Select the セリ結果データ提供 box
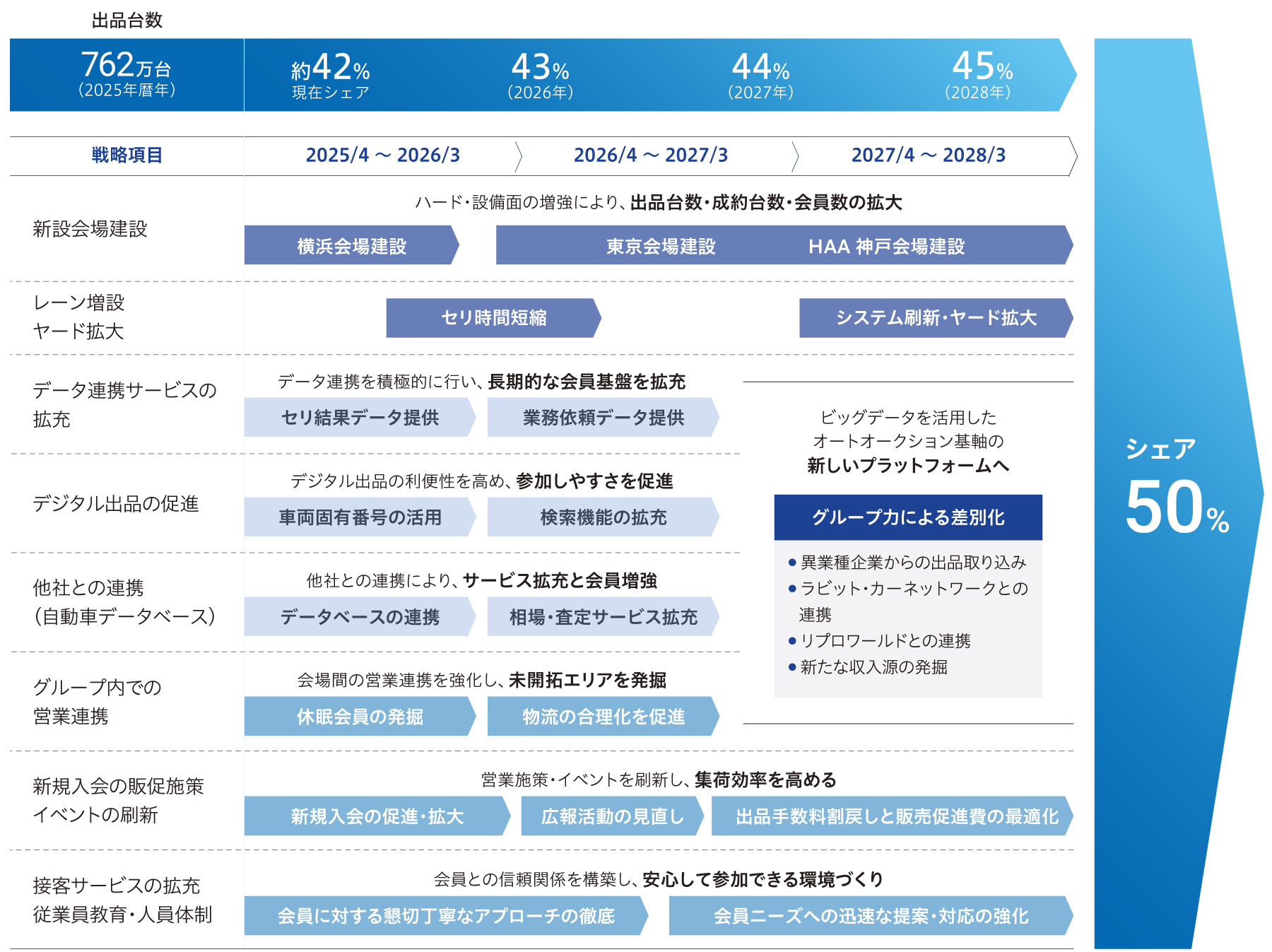 click(360, 418)
